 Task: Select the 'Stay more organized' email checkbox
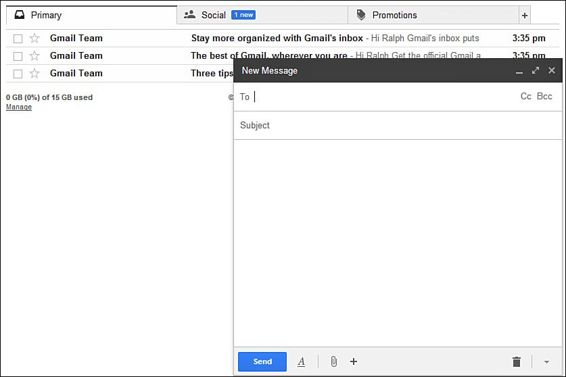point(18,38)
